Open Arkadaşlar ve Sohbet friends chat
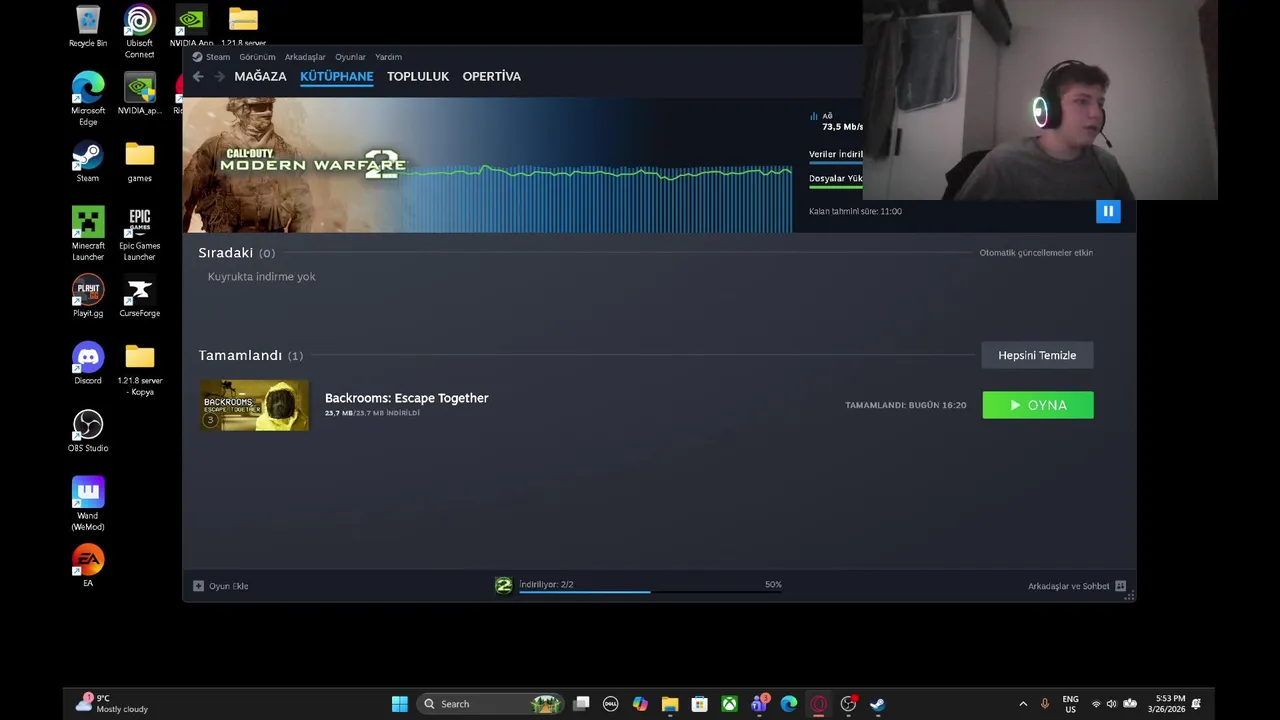Screen dimensions: 1280x720 [1077, 586]
